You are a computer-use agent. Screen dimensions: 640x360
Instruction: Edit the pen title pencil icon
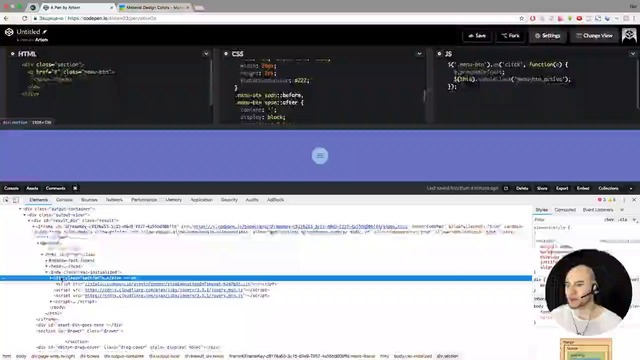pos(45,31)
